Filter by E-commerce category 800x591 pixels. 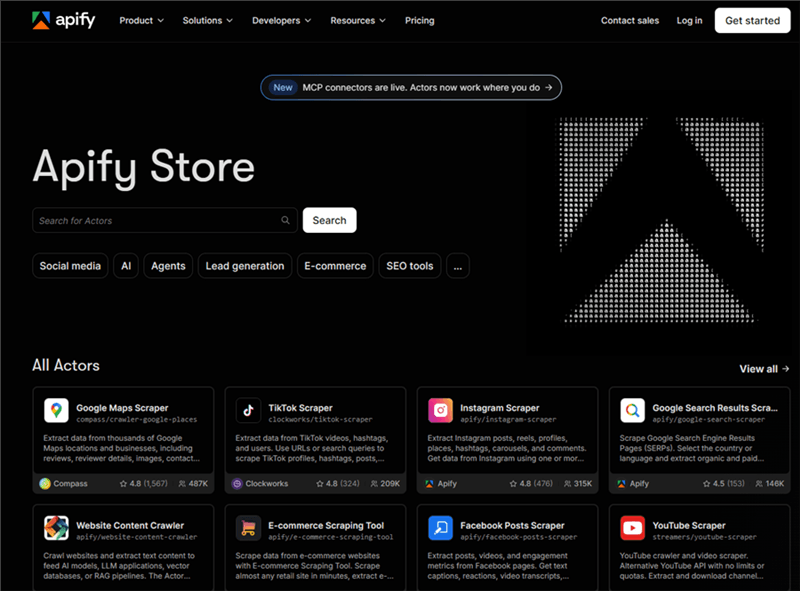(x=335, y=266)
